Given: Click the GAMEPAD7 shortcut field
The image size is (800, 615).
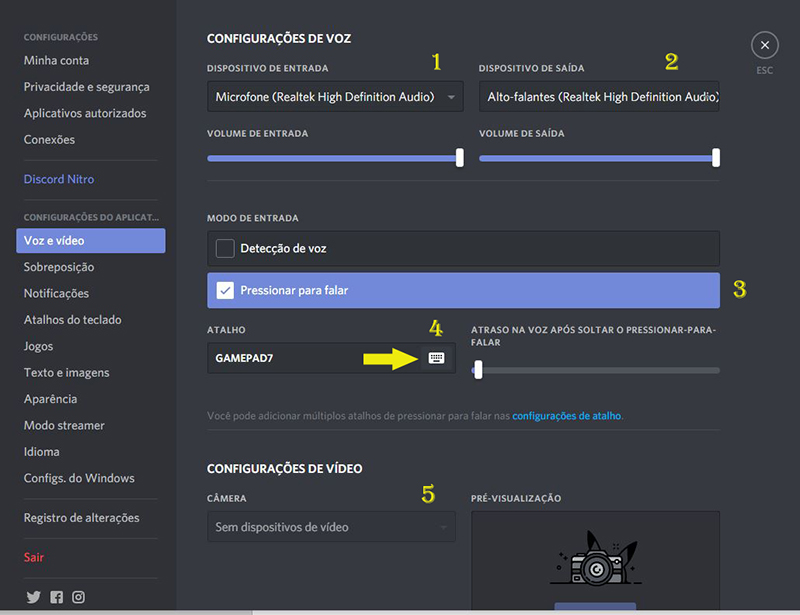Looking at the screenshot, I should (x=331, y=358).
